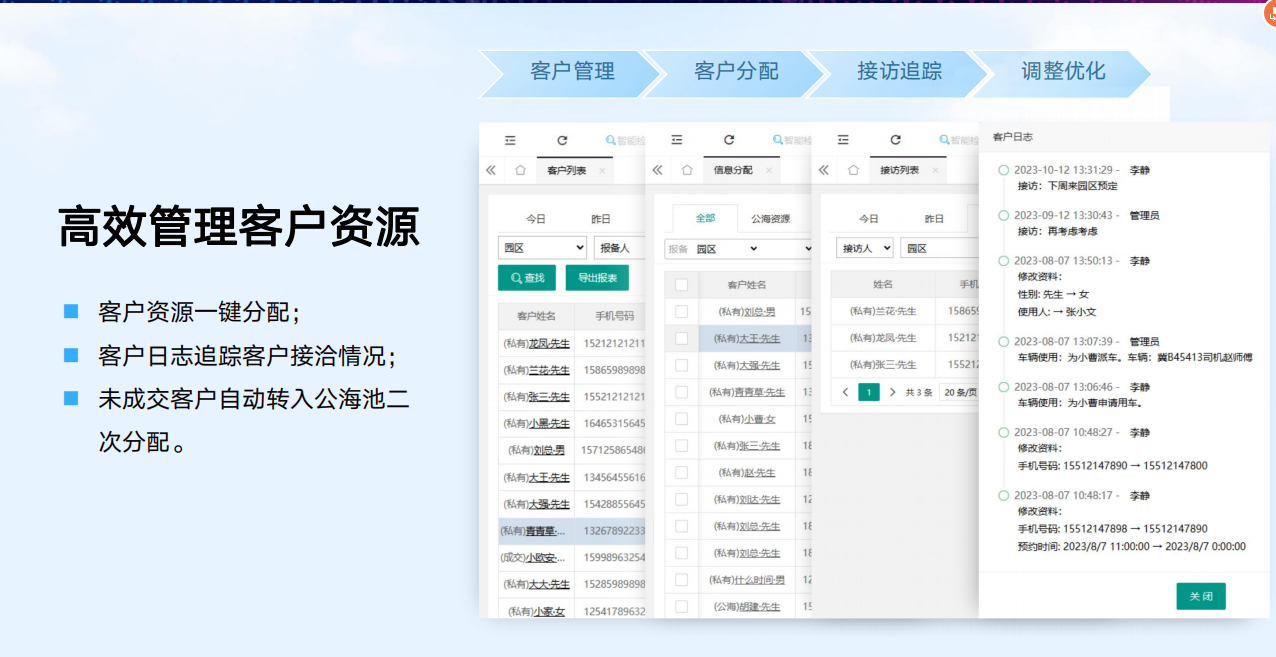The height and width of the screenshot is (657, 1276).
Task: Check the box for 刘总-男 first row
Action: click(682, 312)
